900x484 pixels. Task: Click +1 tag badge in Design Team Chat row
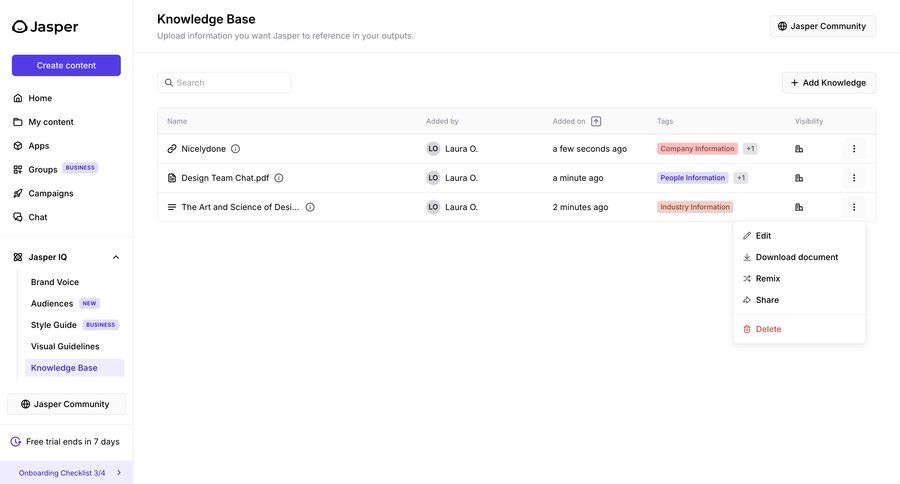[x=740, y=178]
